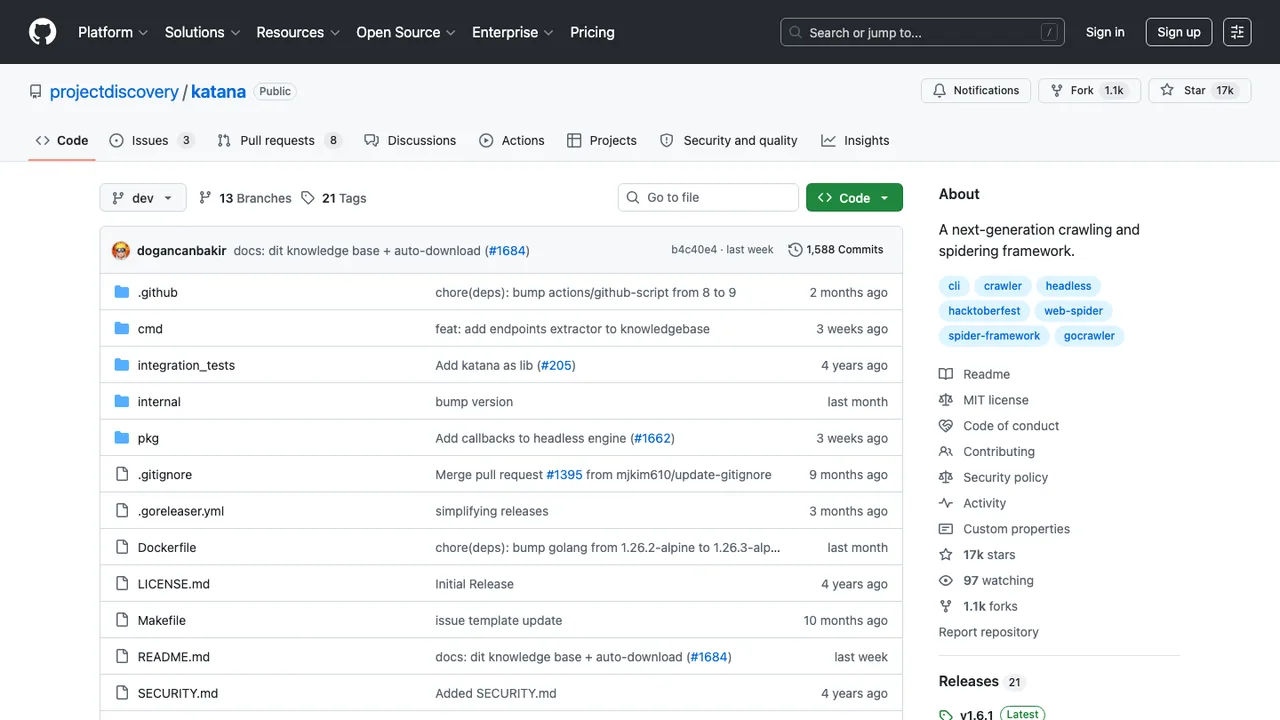
Task: Click the integration_tests folder icon
Action: tap(122, 365)
